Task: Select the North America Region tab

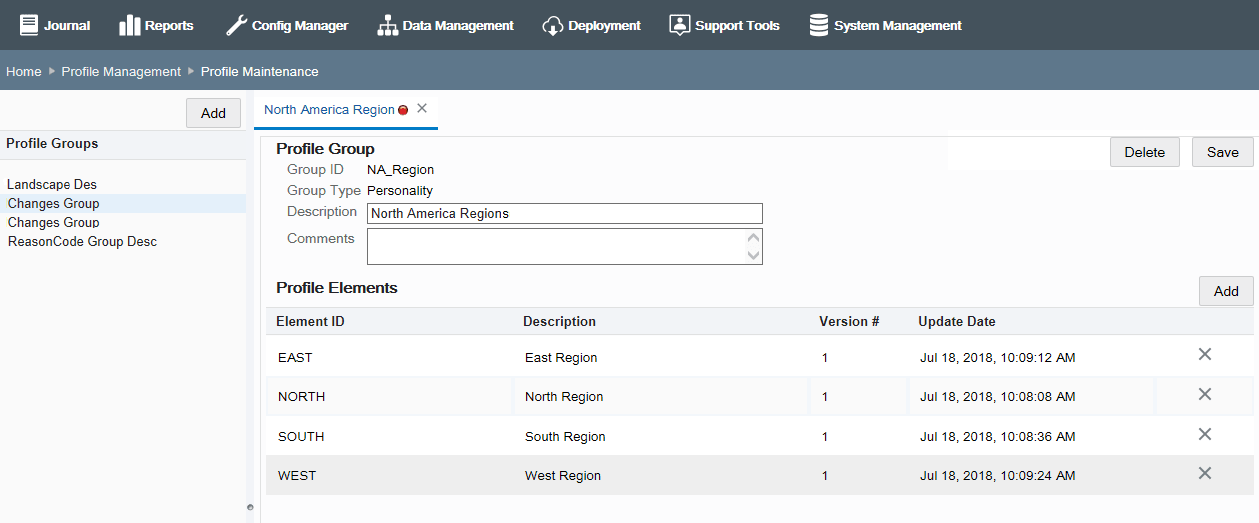Action: point(329,110)
